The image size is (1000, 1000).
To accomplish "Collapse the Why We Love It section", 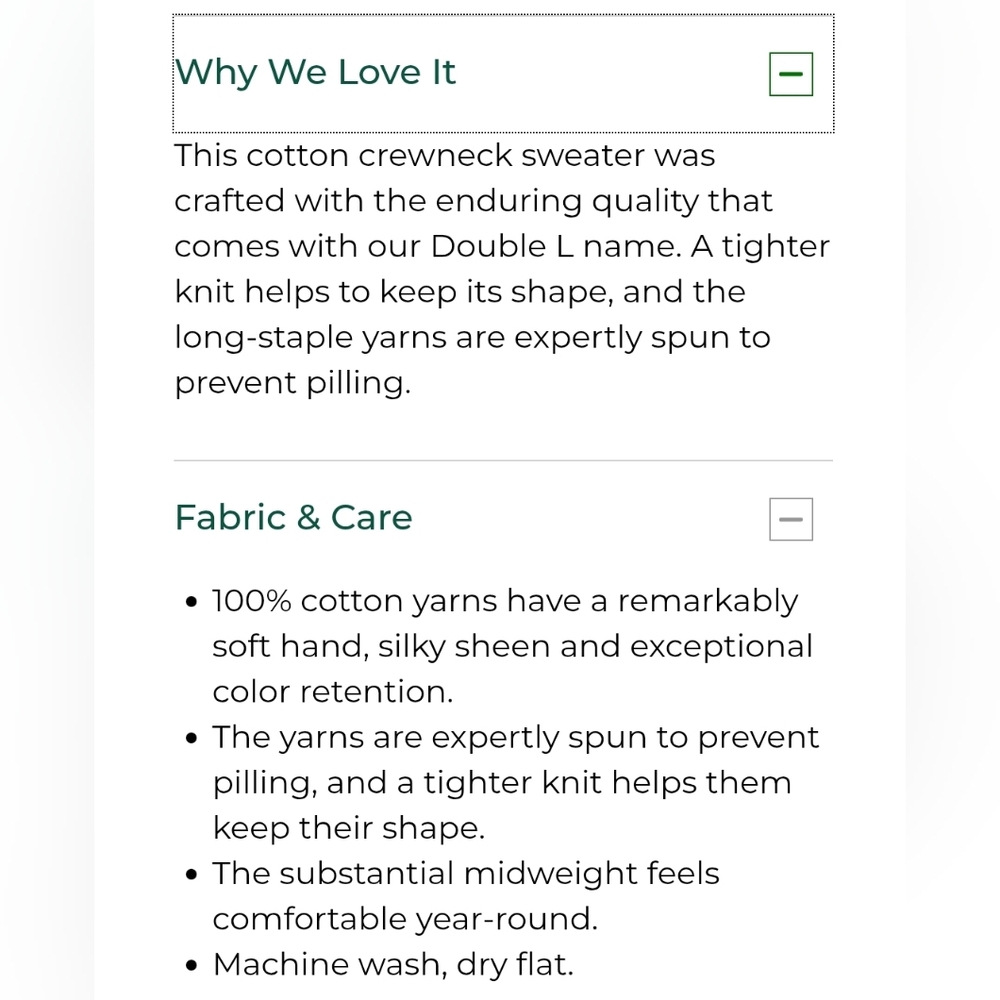I will (791, 74).
